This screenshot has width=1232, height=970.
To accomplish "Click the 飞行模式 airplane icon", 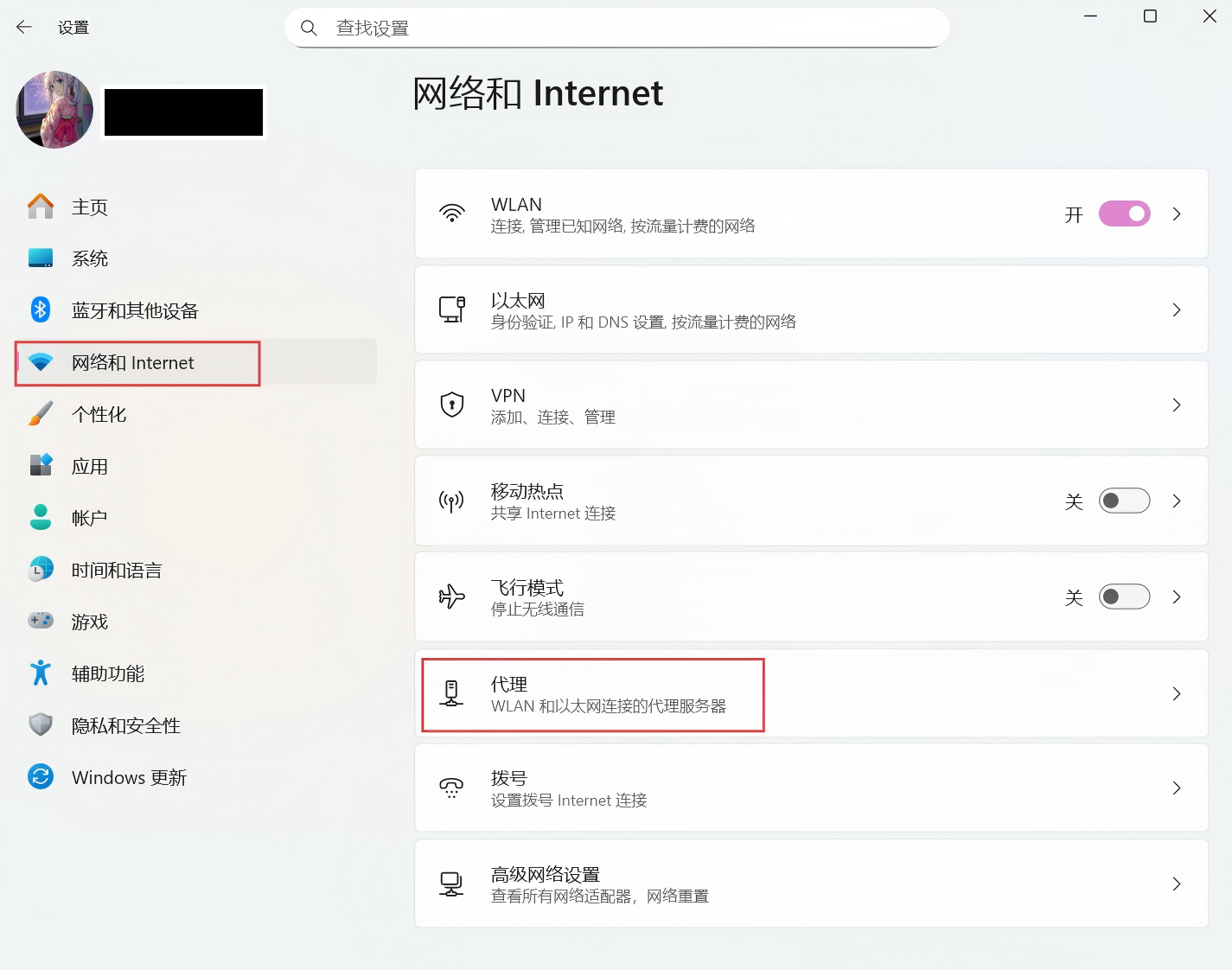I will 451,597.
